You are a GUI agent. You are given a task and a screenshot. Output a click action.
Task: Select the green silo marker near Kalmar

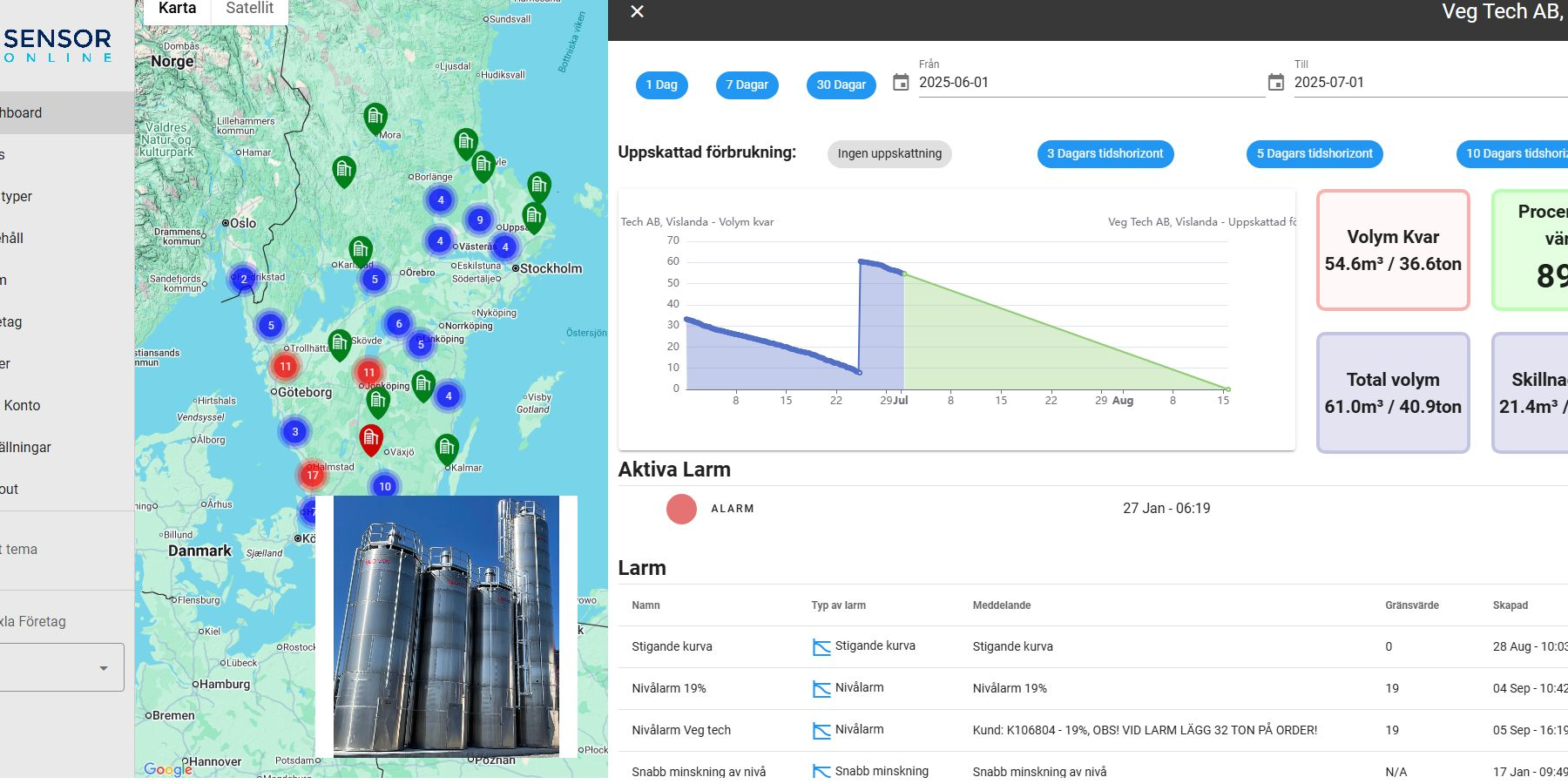[x=446, y=449]
